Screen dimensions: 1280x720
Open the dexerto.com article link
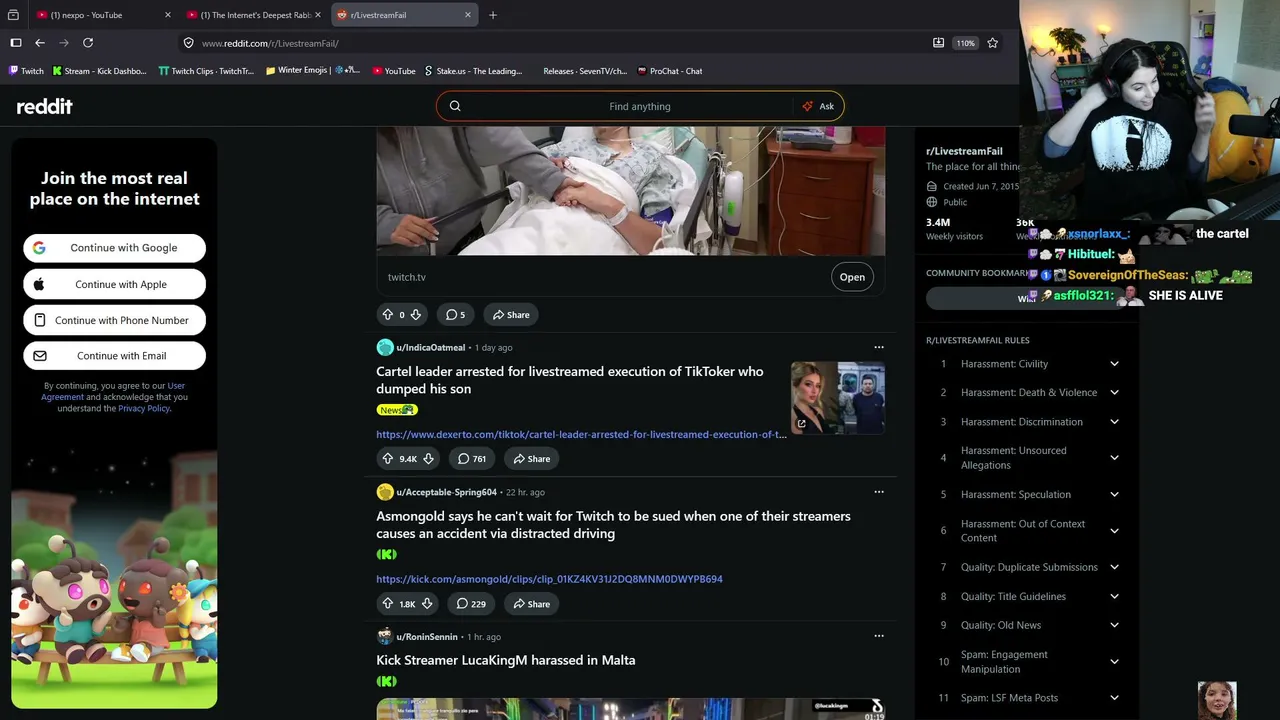pyautogui.click(x=581, y=435)
